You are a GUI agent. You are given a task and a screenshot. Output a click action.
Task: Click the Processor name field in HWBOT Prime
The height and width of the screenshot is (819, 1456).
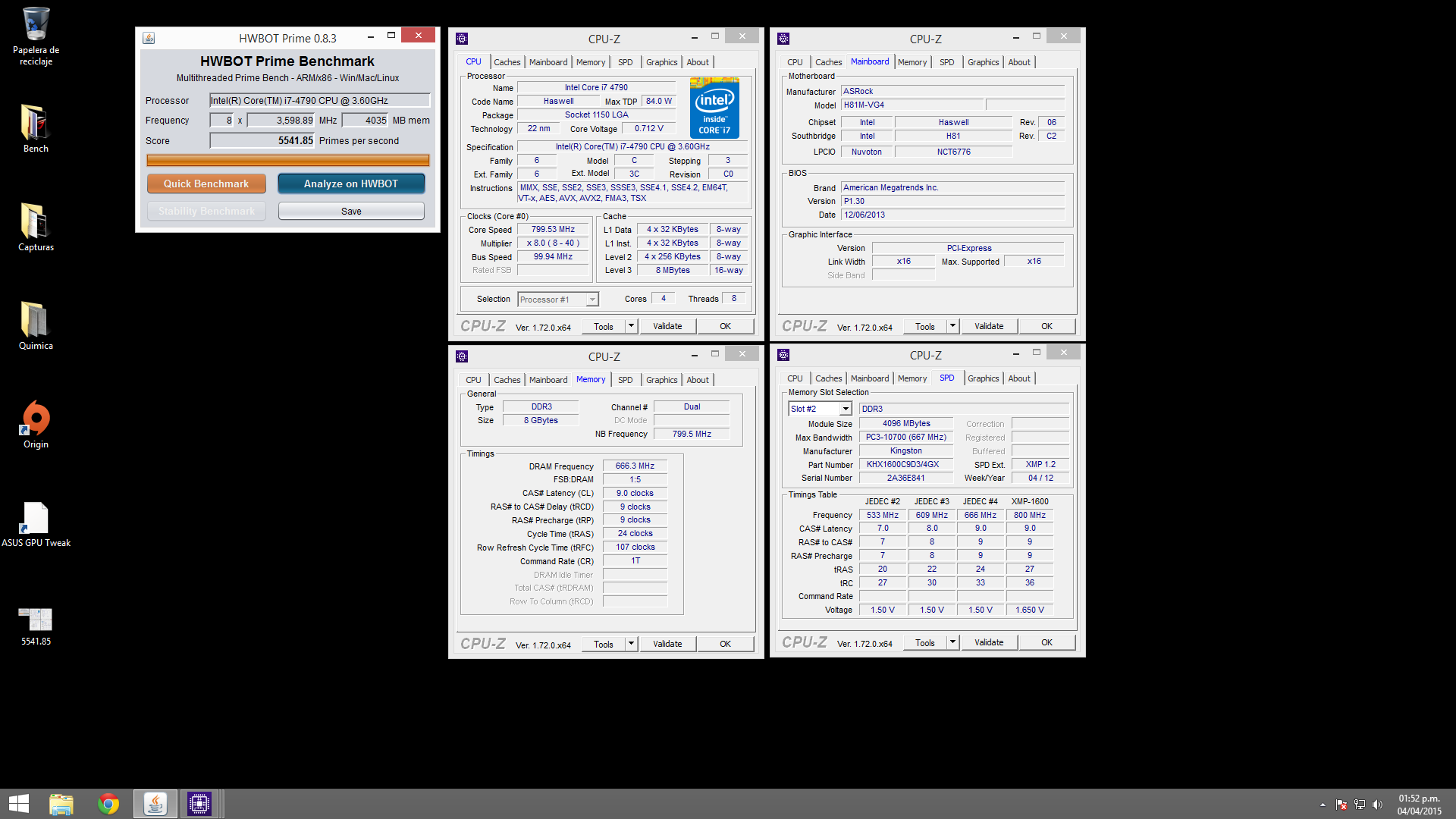pyautogui.click(x=319, y=100)
